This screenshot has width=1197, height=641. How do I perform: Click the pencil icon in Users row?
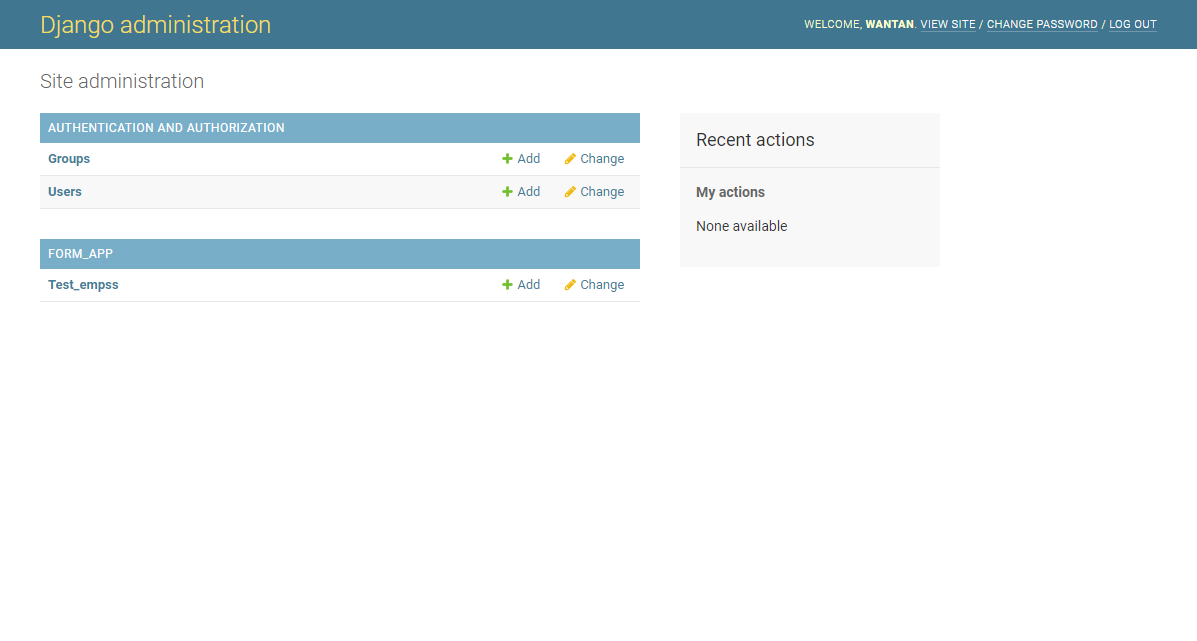(x=569, y=192)
